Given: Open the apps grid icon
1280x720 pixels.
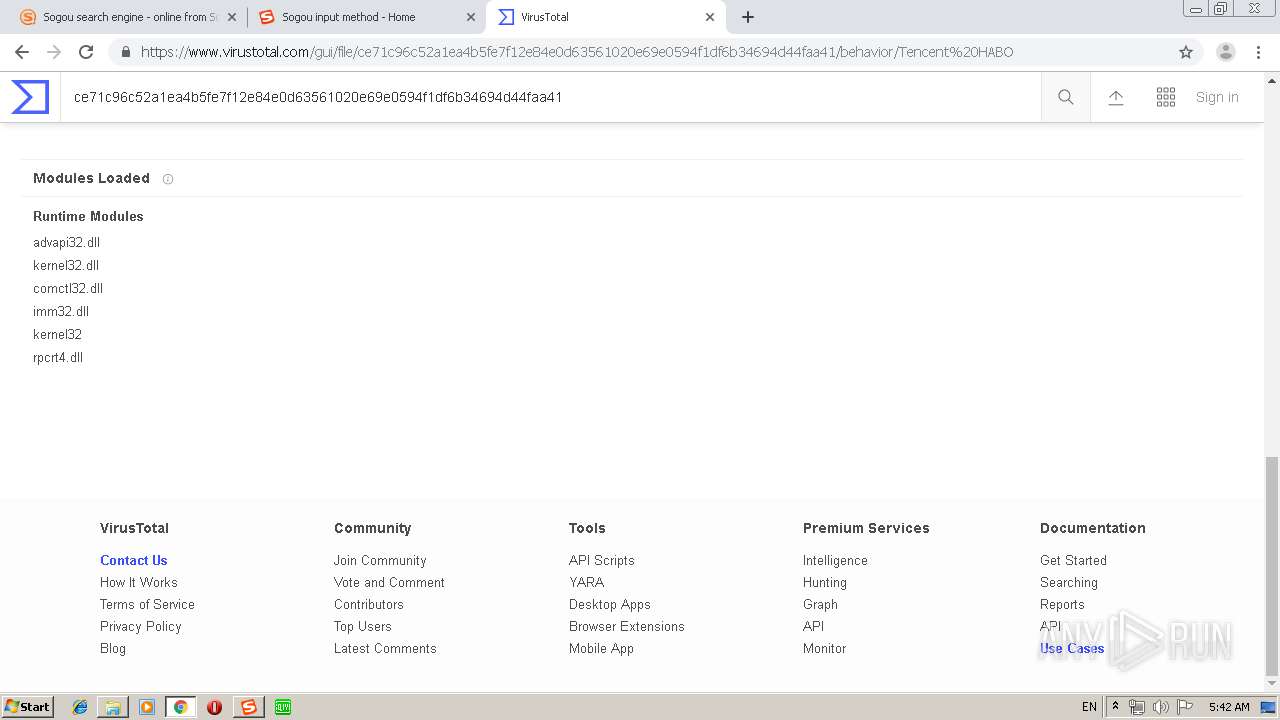Looking at the screenshot, I should click(1166, 97).
